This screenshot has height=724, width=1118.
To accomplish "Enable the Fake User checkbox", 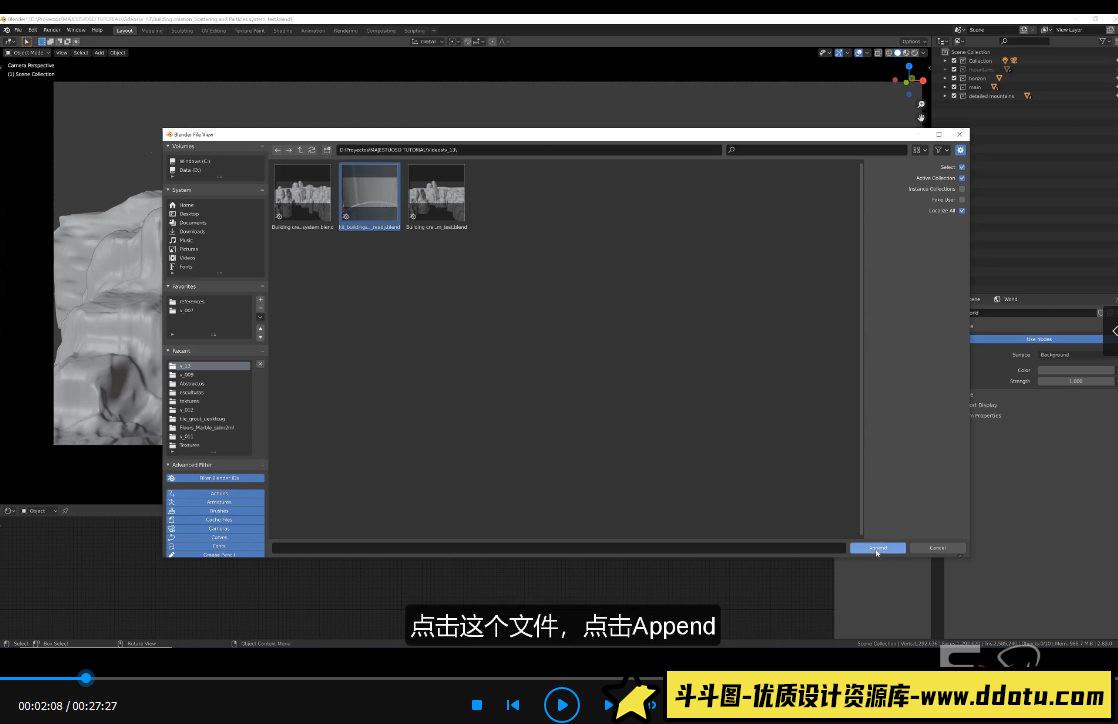I will 962,200.
